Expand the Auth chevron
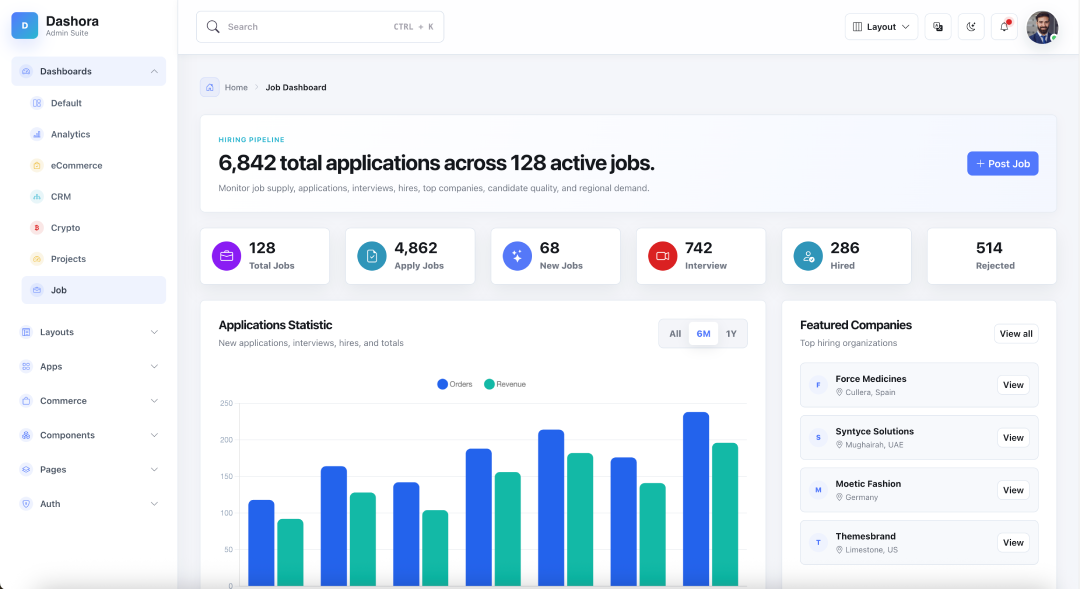The width and height of the screenshot is (1080, 589). click(x=154, y=504)
